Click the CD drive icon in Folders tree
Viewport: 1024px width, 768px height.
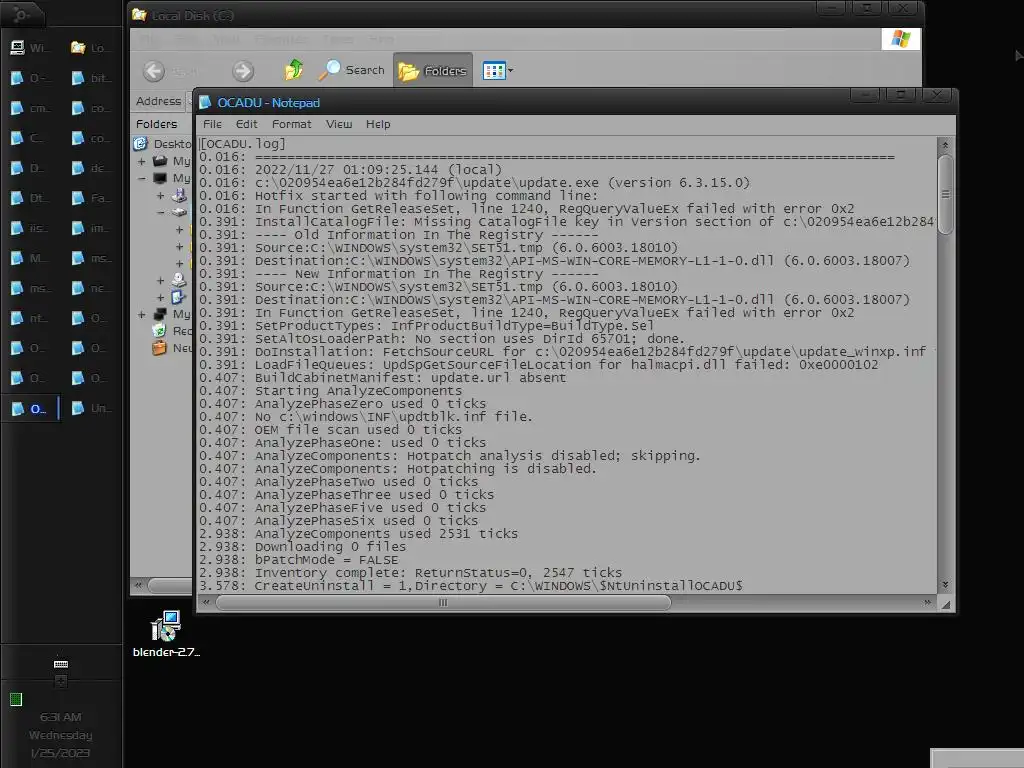pos(179,280)
